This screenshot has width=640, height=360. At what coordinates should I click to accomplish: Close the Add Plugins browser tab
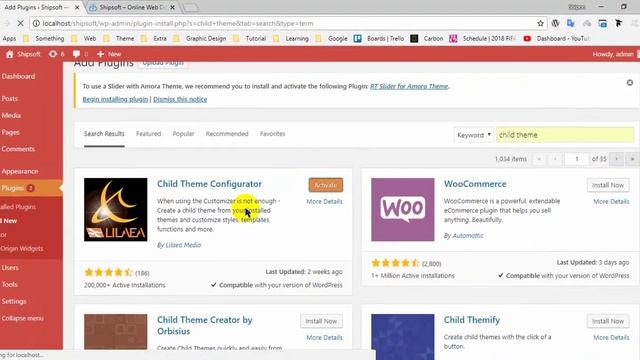click(77, 7)
